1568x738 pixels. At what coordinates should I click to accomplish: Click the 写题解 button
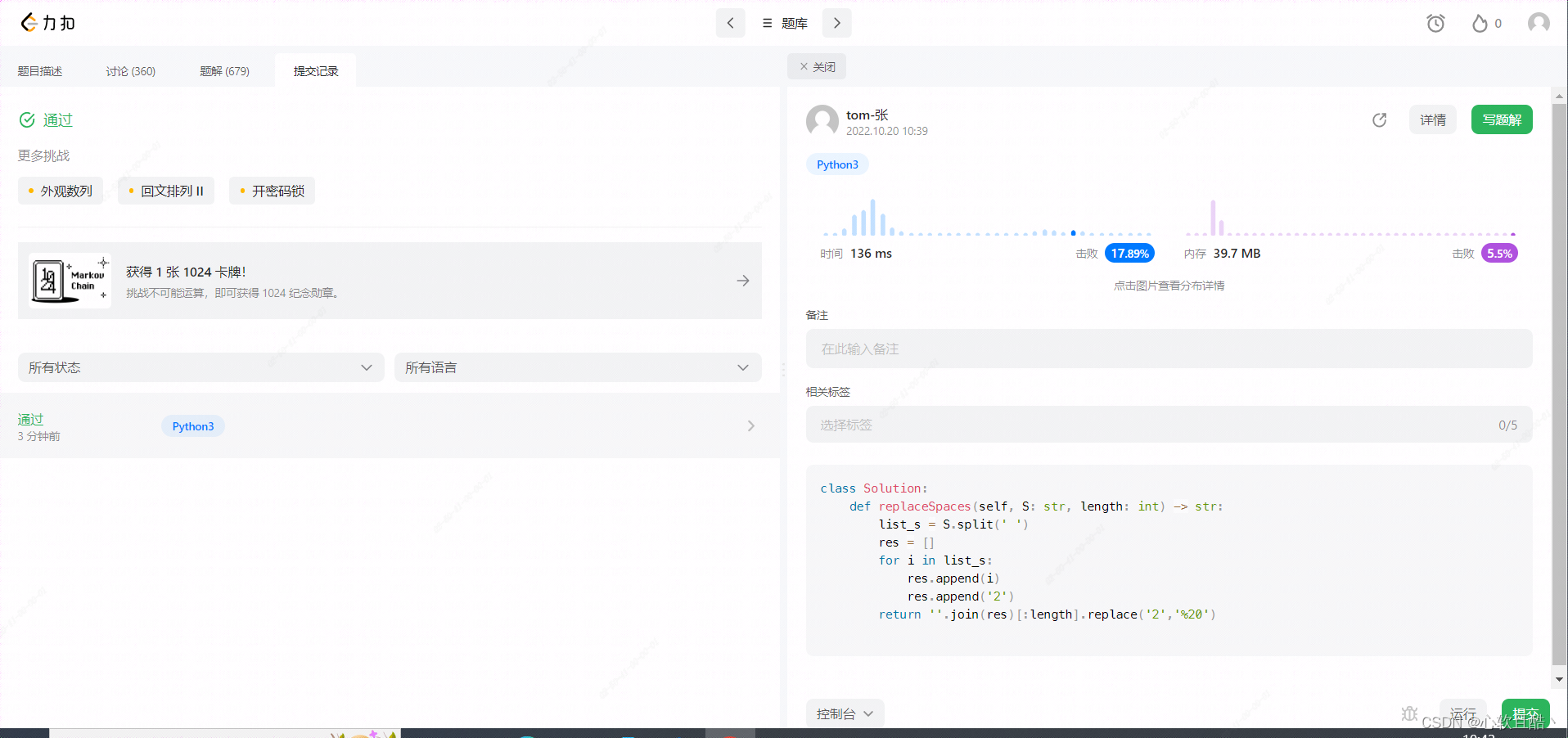pyautogui.click(x=1501, y=119)
